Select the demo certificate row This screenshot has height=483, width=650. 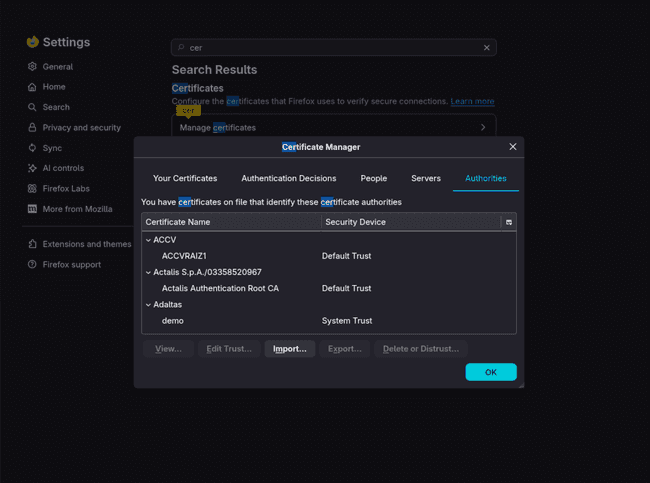[x=329, y=321]
